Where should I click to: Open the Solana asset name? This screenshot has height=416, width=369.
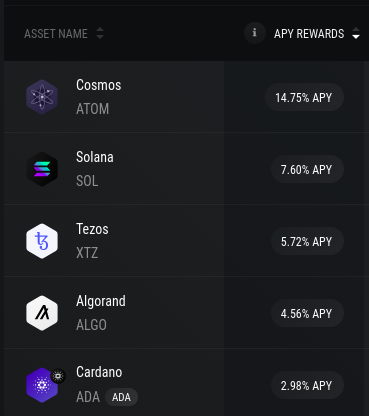tap(95, 157)
